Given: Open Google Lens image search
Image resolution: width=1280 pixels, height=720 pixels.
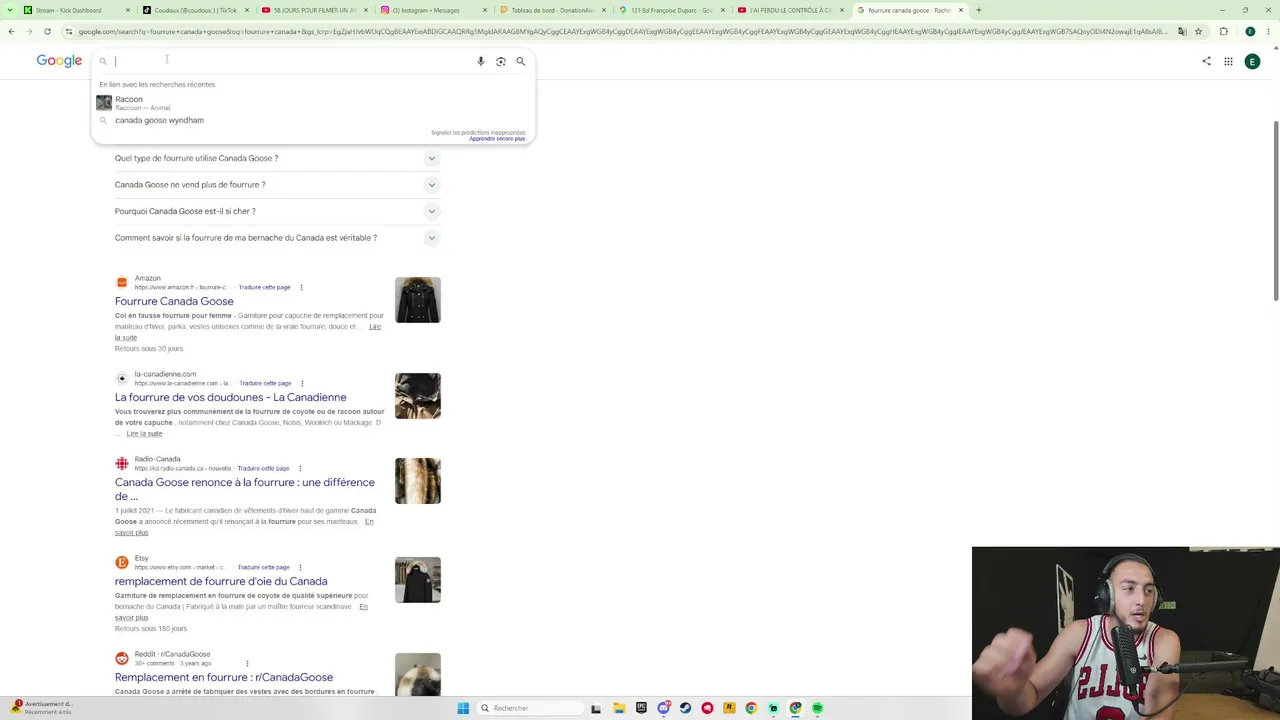Looking at the screenshot, I should (x=501, y=61).
